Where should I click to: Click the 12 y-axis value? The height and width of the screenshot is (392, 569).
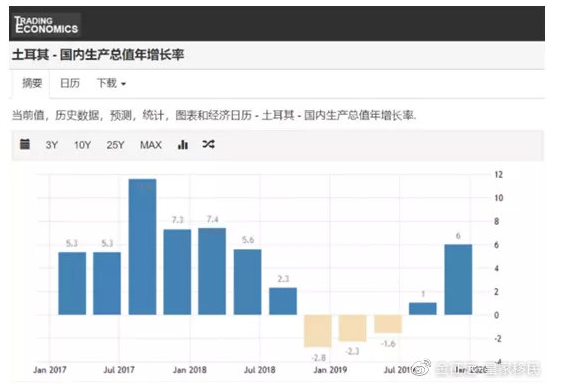click(499, 175)
